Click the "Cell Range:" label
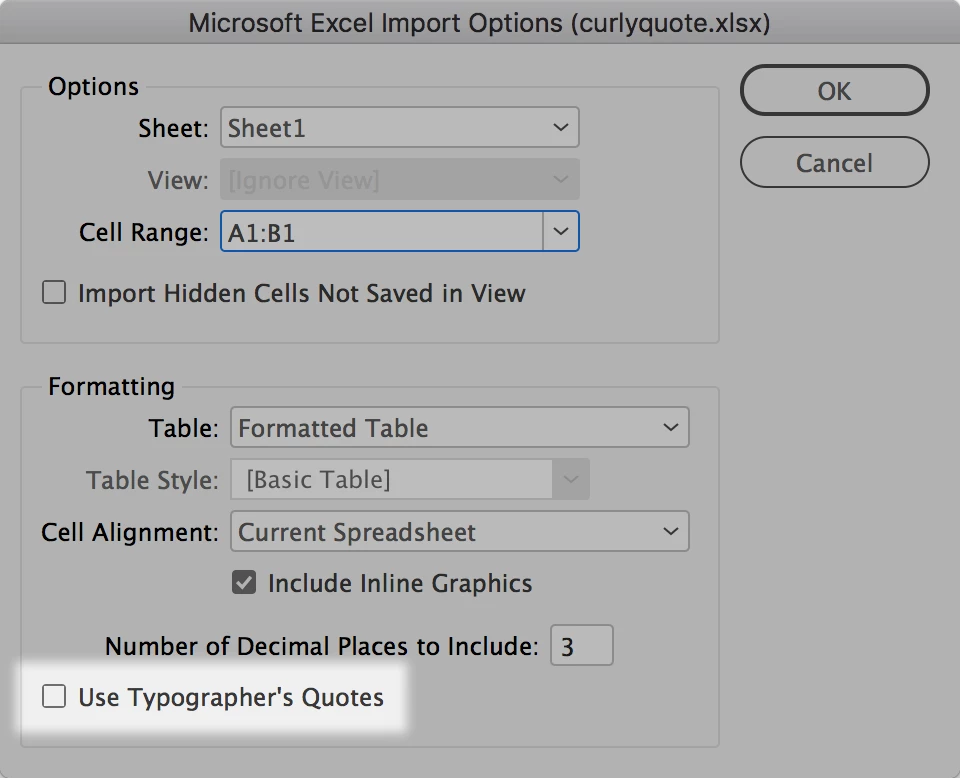 click(144, 233)
